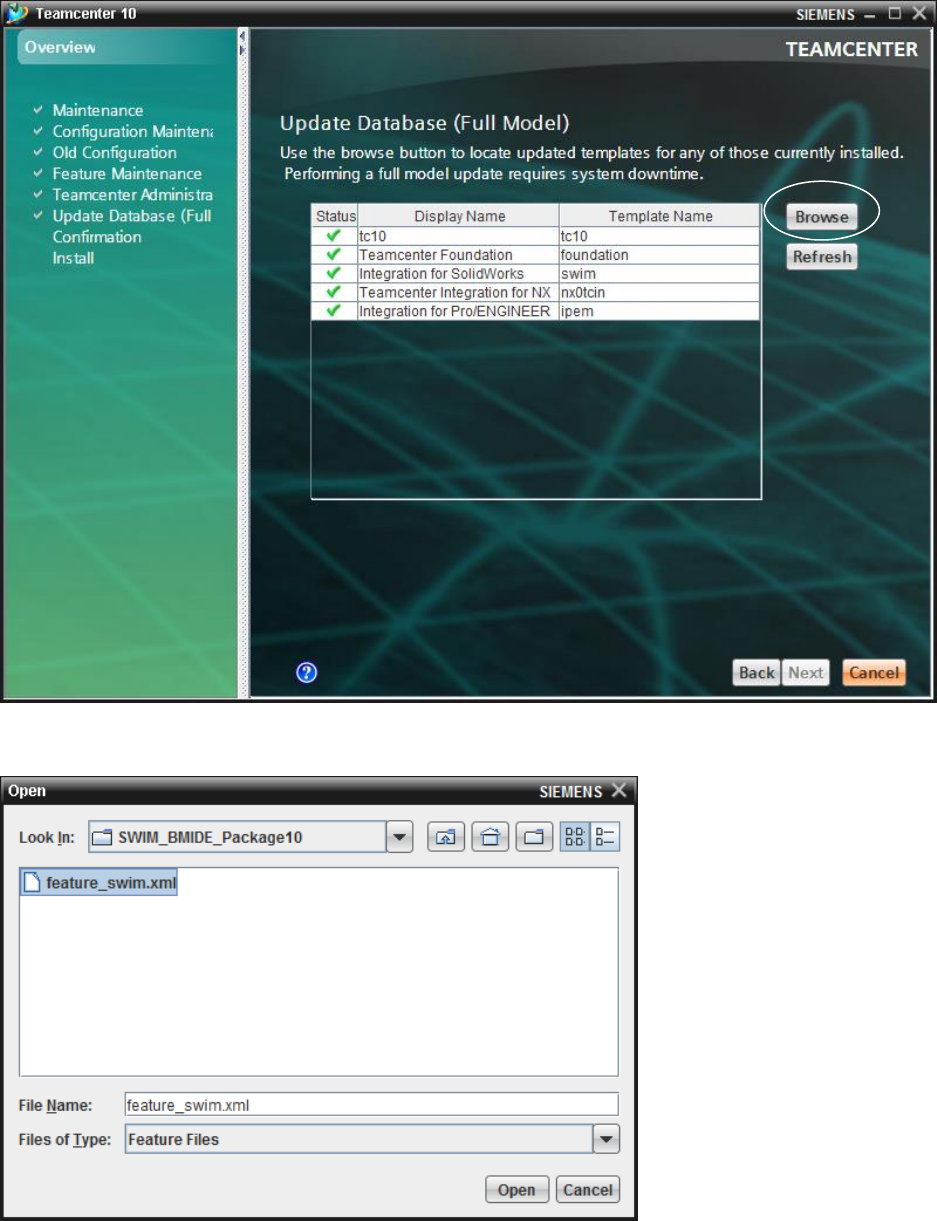Collapse the Overview panel via splitter arrows

[x=242, y=42]
